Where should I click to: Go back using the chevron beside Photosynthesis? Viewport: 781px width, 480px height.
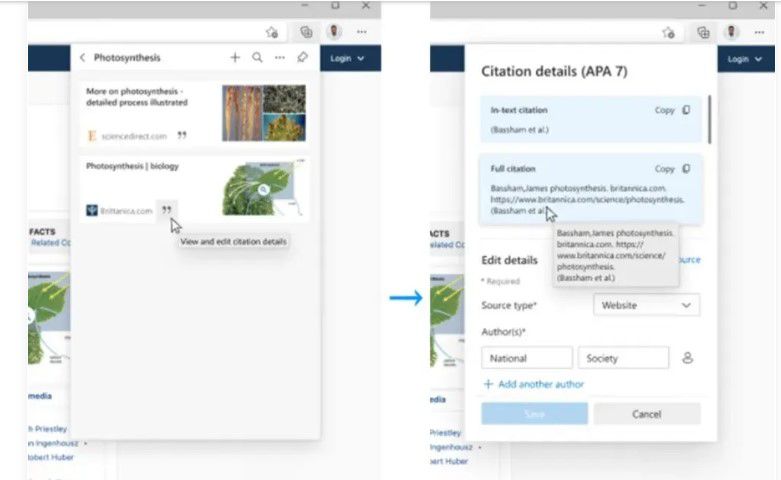pos(82,58)
